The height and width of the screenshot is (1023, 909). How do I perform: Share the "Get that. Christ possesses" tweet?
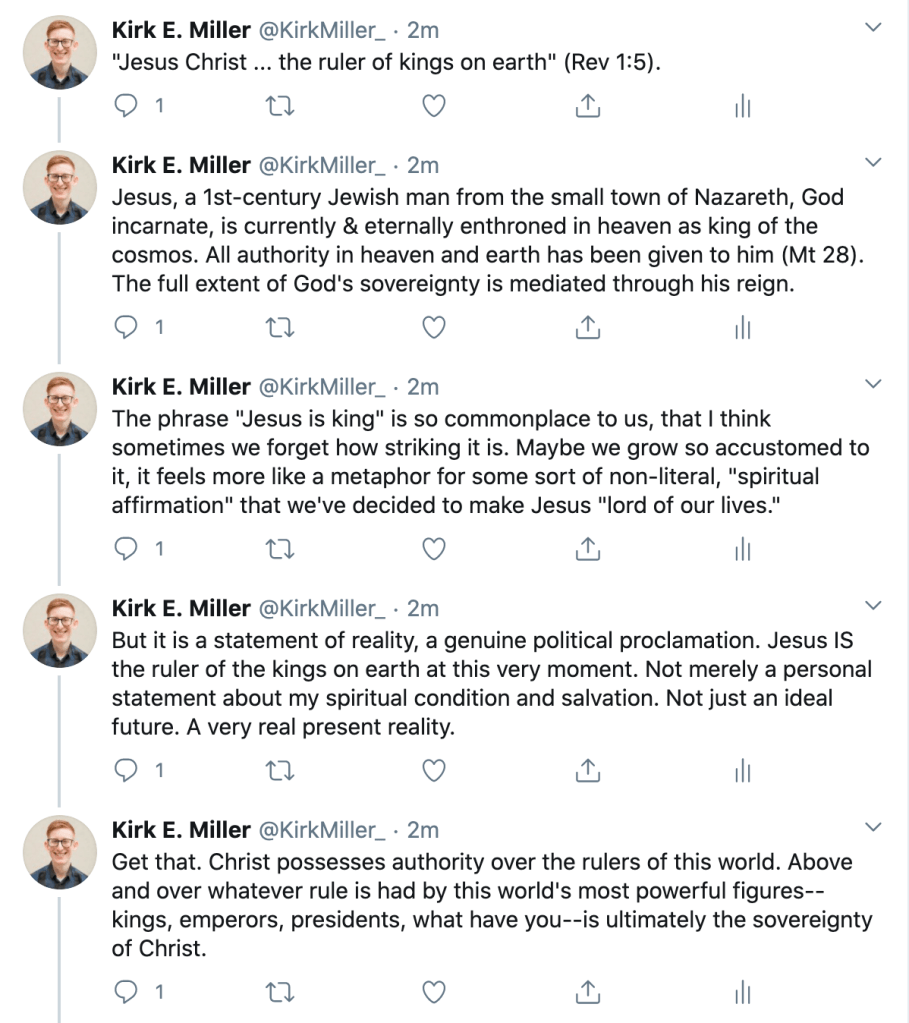[588, 992]
